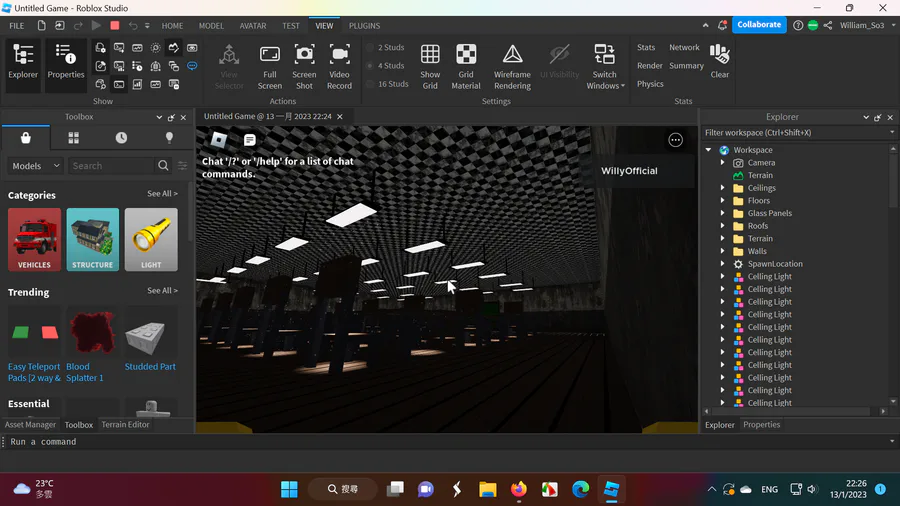Screen dimensions: 900x506
Task: Click the Full Screen action
Action: point(269,67)
